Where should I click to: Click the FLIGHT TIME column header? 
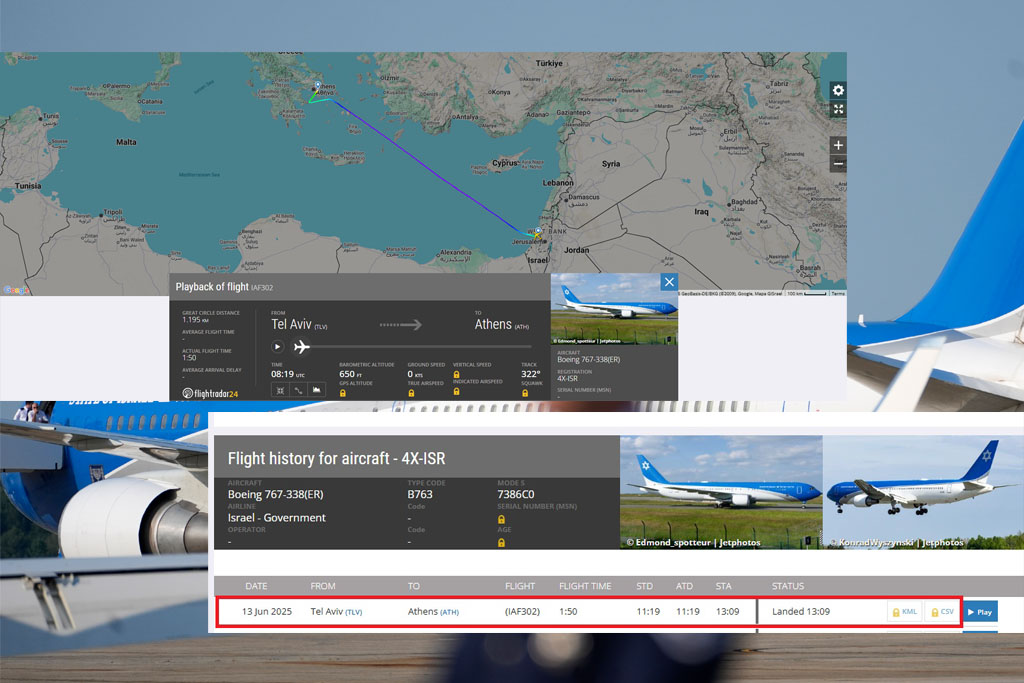585,586
